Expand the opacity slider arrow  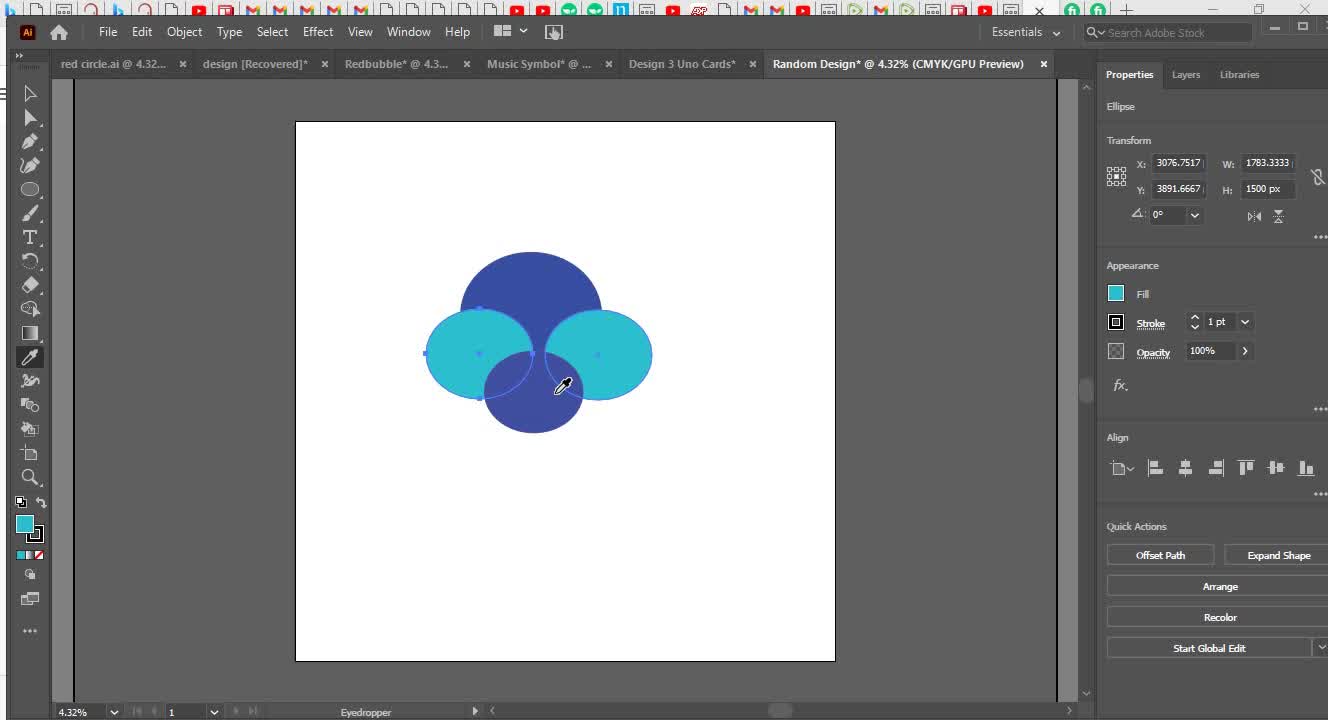(1245, 351)
